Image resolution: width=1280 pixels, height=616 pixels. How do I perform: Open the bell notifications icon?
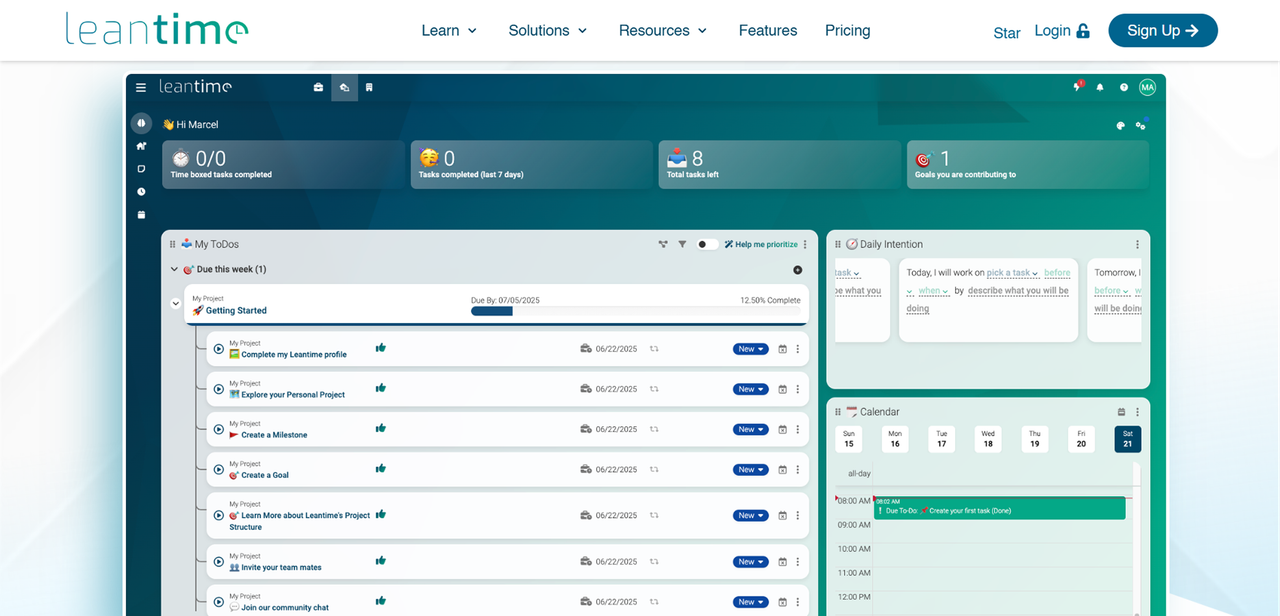click(x=1100, y=88)
